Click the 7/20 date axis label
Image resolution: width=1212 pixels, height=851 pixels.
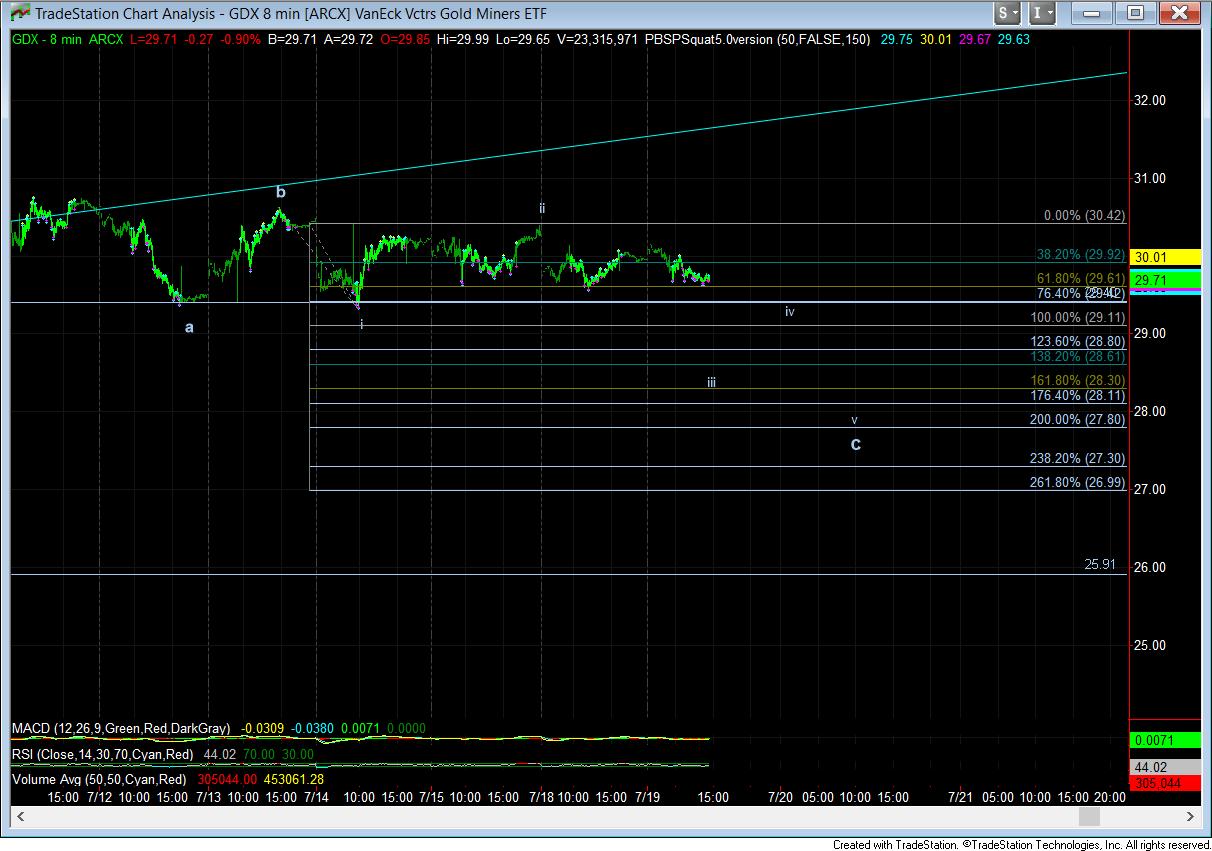tap(780, 797)
